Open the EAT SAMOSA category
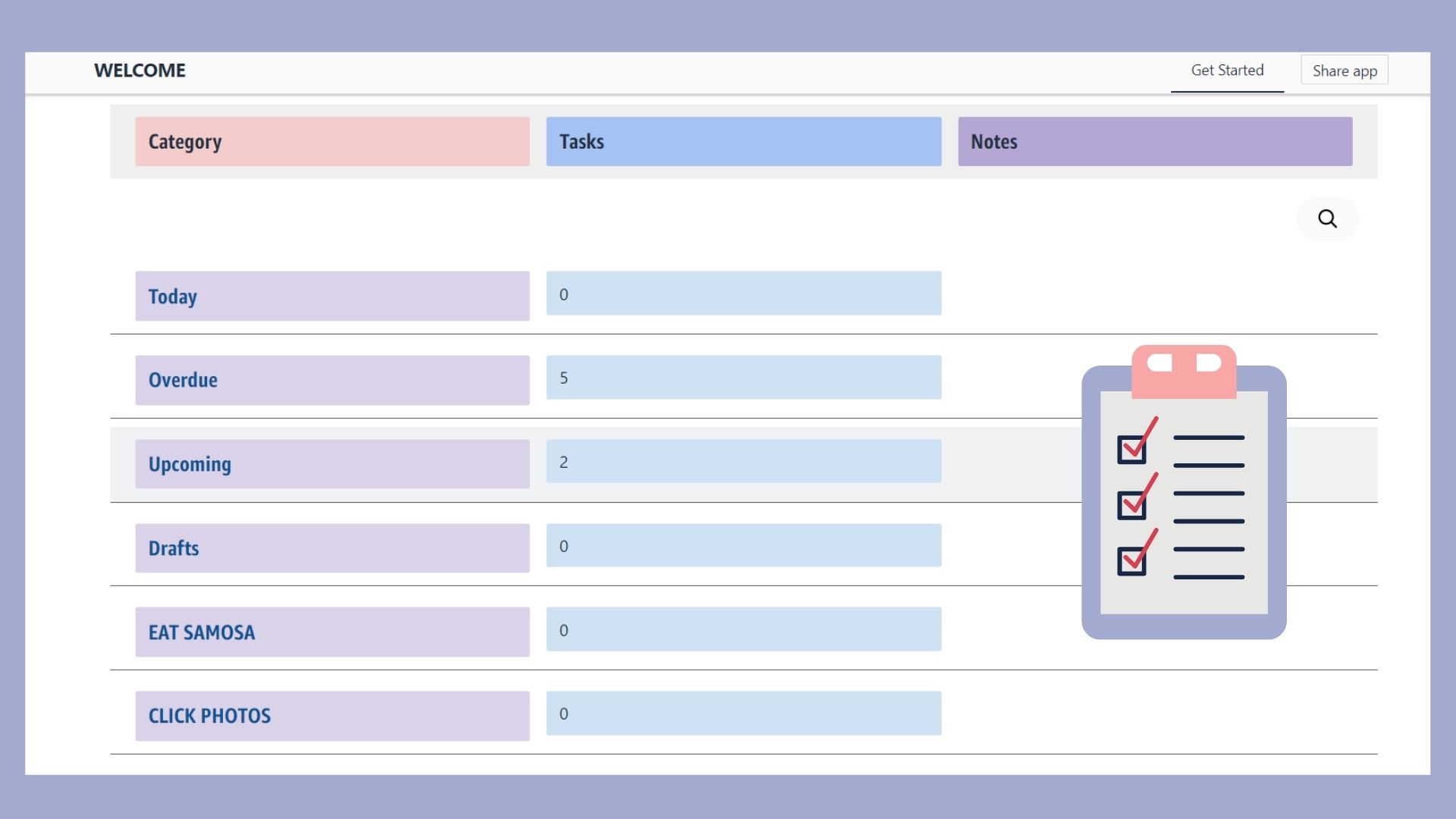 (x=332, y=632)
